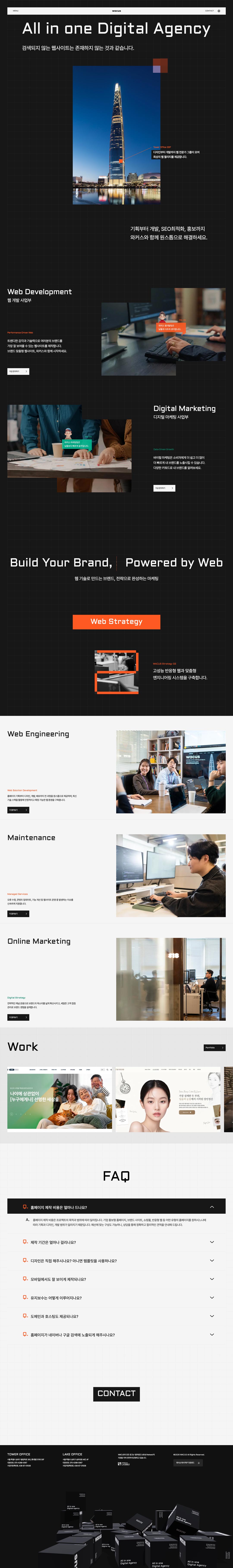Open the Portfolio button beside Work
The image size is (233, 1568).
[x=215, y=1048]
